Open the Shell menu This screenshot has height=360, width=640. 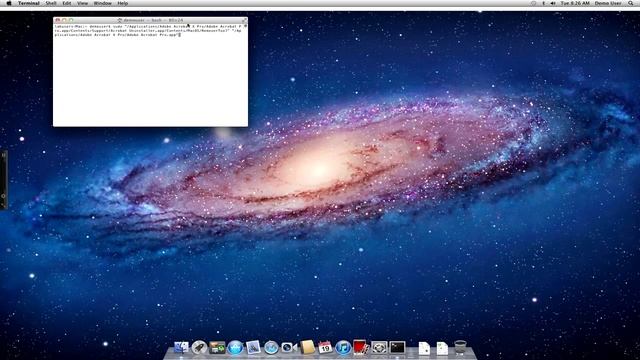pos(51,3)
